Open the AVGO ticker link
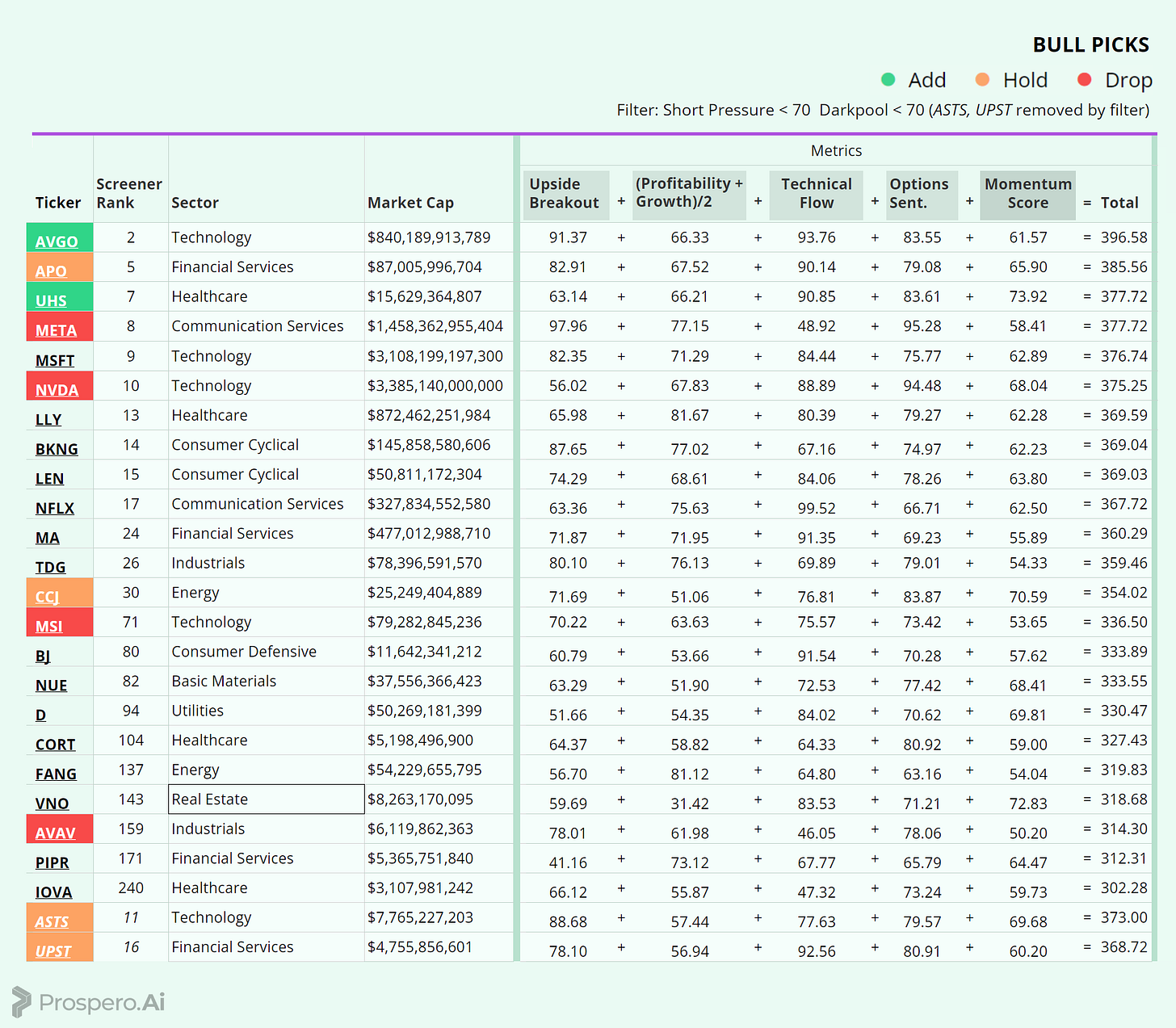This screenshot has height=1028, width=1176. point(57,241)
